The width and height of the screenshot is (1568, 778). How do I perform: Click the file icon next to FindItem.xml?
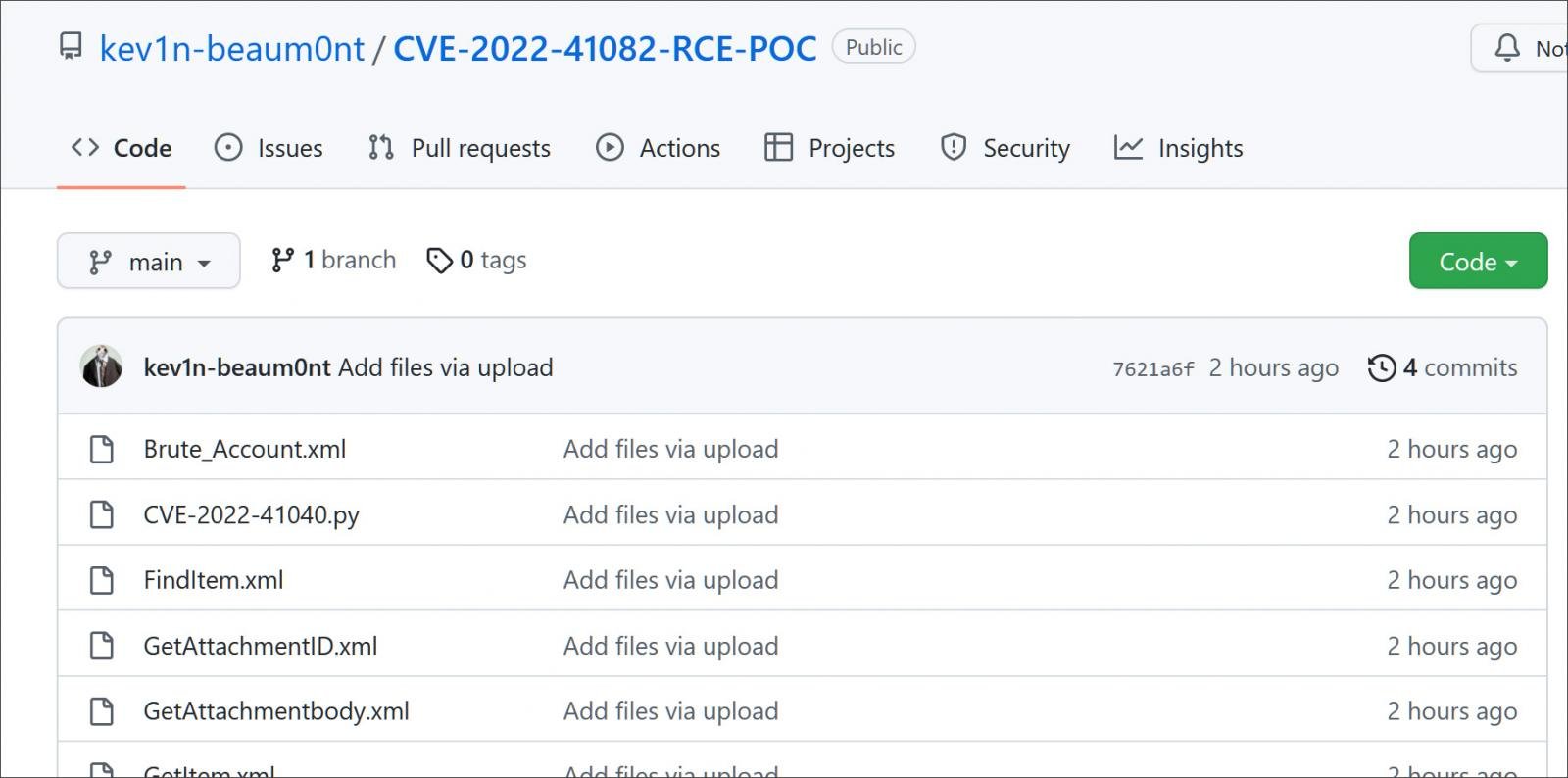[x=102, y=580]
